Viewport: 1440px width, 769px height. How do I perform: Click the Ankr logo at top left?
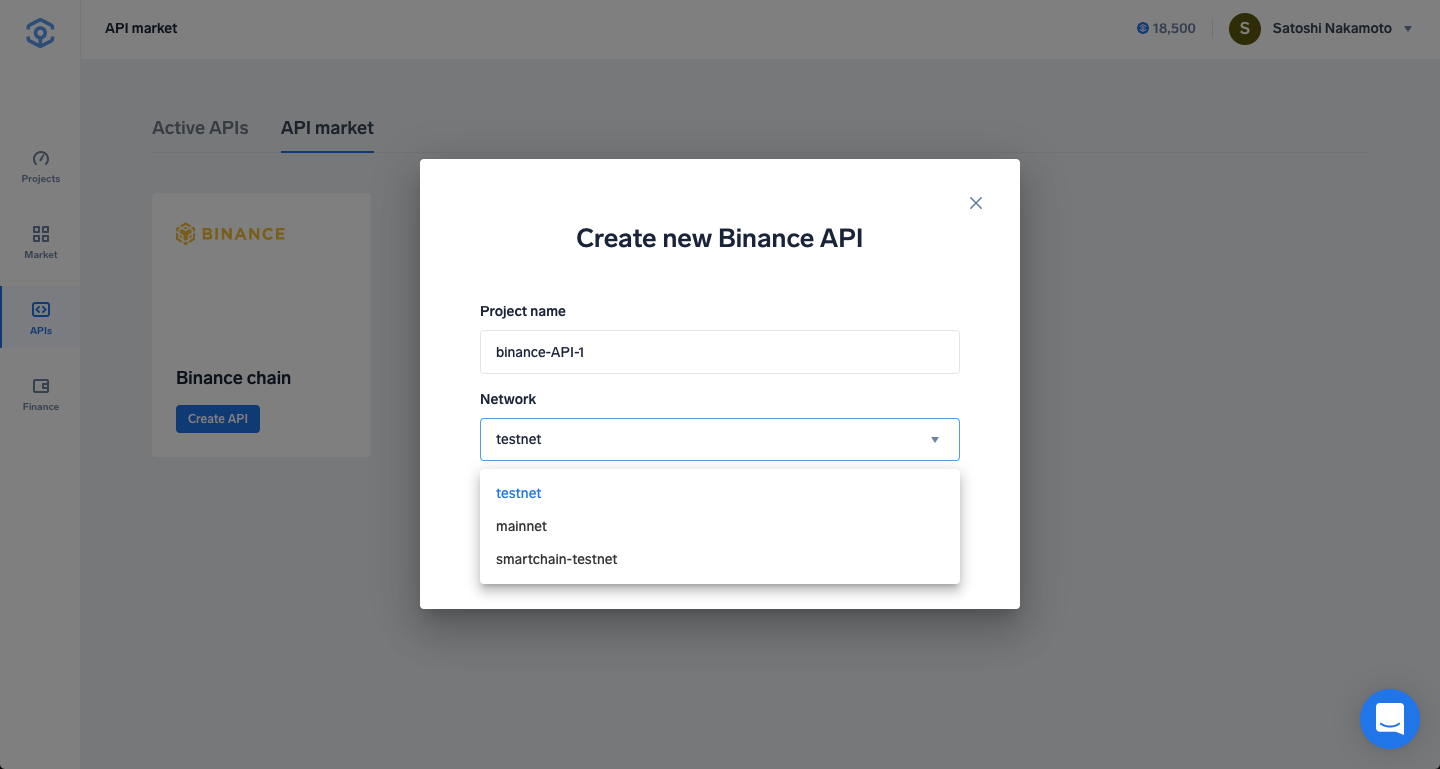(x=40, y=32)
